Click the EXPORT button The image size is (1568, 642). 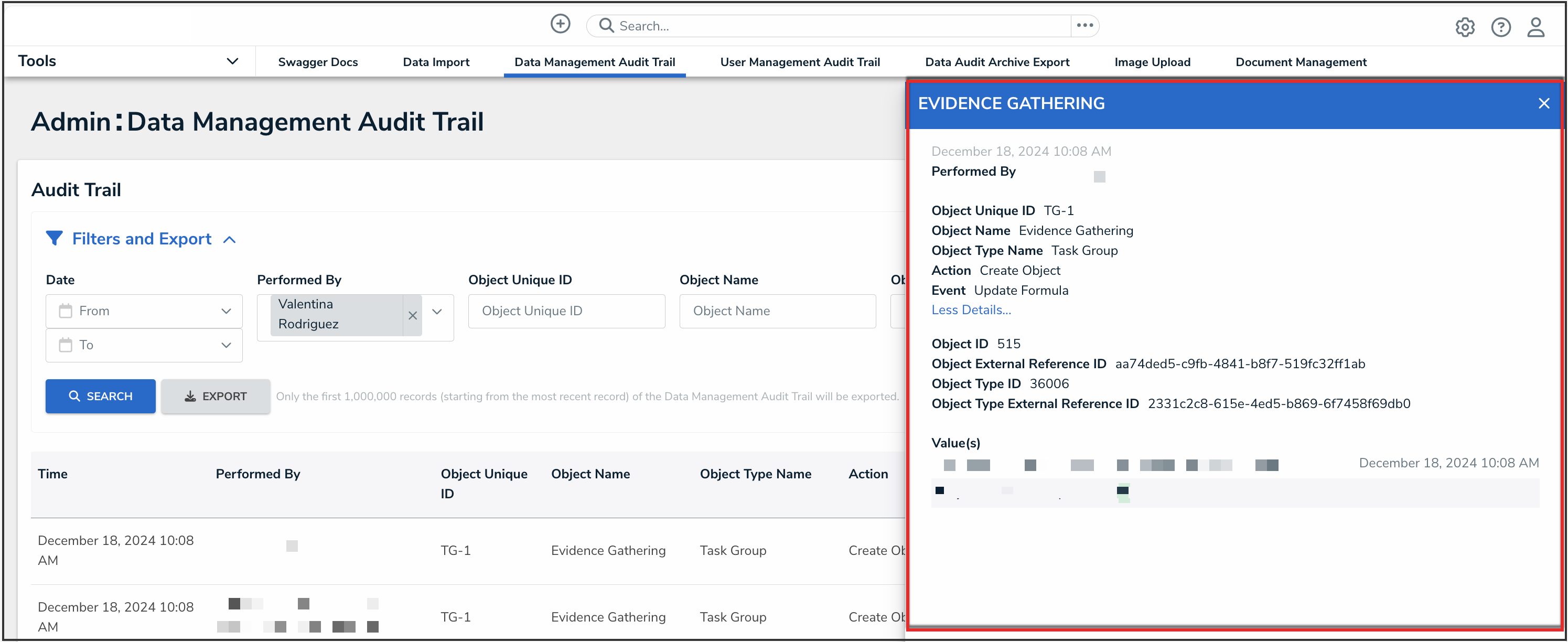tap(216, 396)
